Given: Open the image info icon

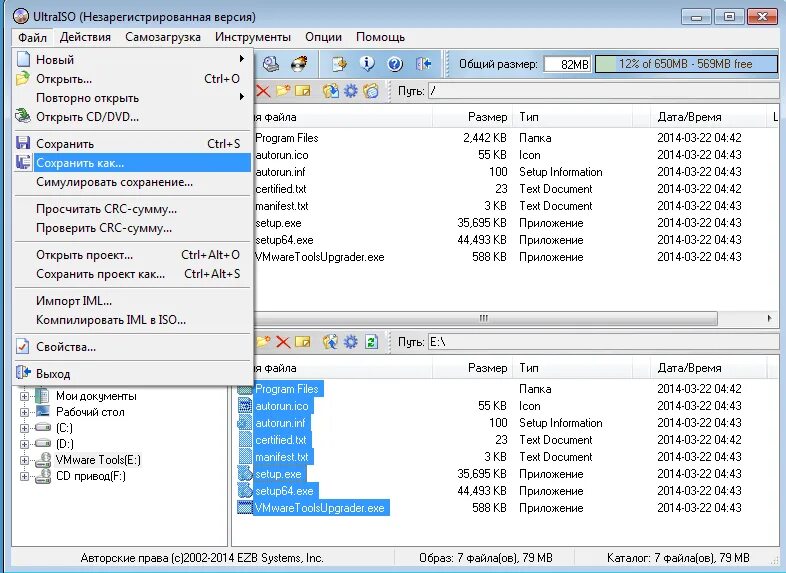Looking at the screenshot, I should (367, 64).
